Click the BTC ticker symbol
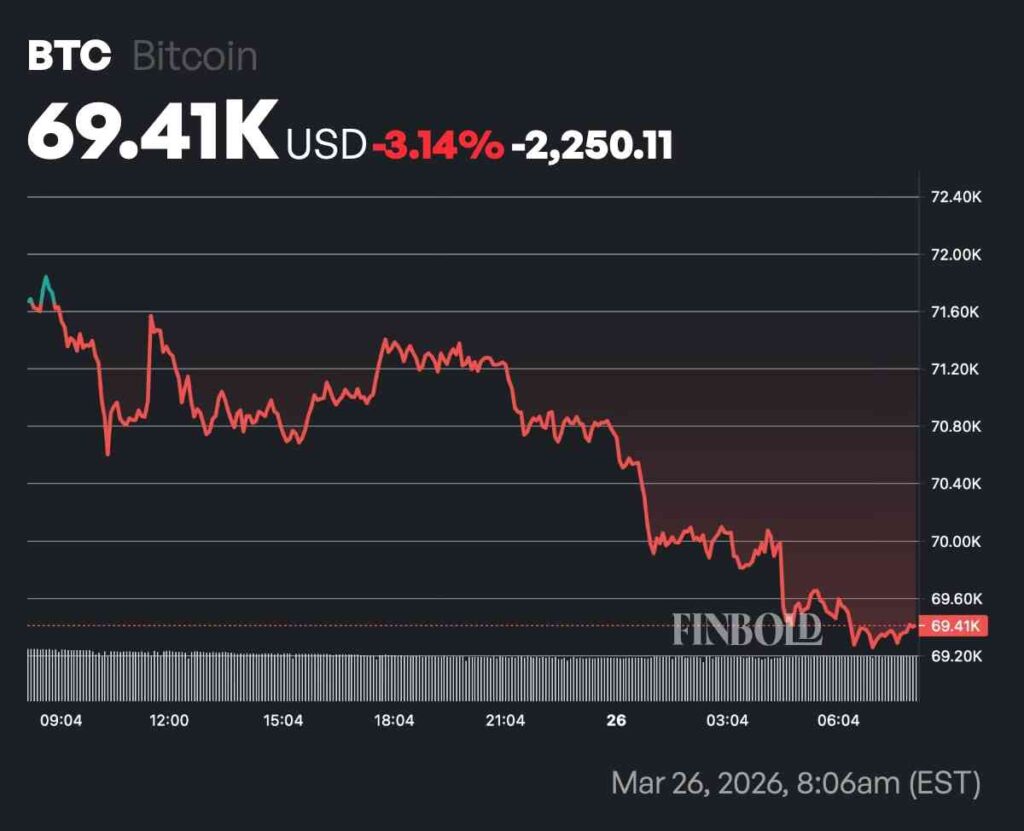The height and width of the screenshot is (831, 1024). (x=68, y=56)
